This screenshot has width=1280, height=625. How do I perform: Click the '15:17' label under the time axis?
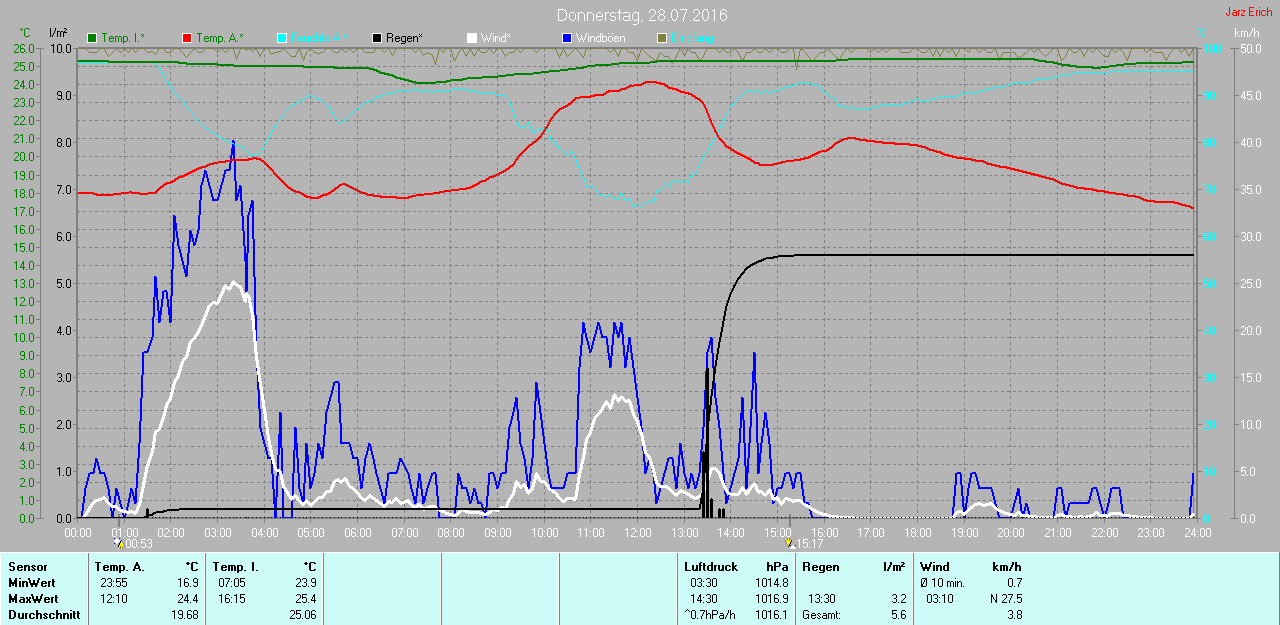pos(810,544)
